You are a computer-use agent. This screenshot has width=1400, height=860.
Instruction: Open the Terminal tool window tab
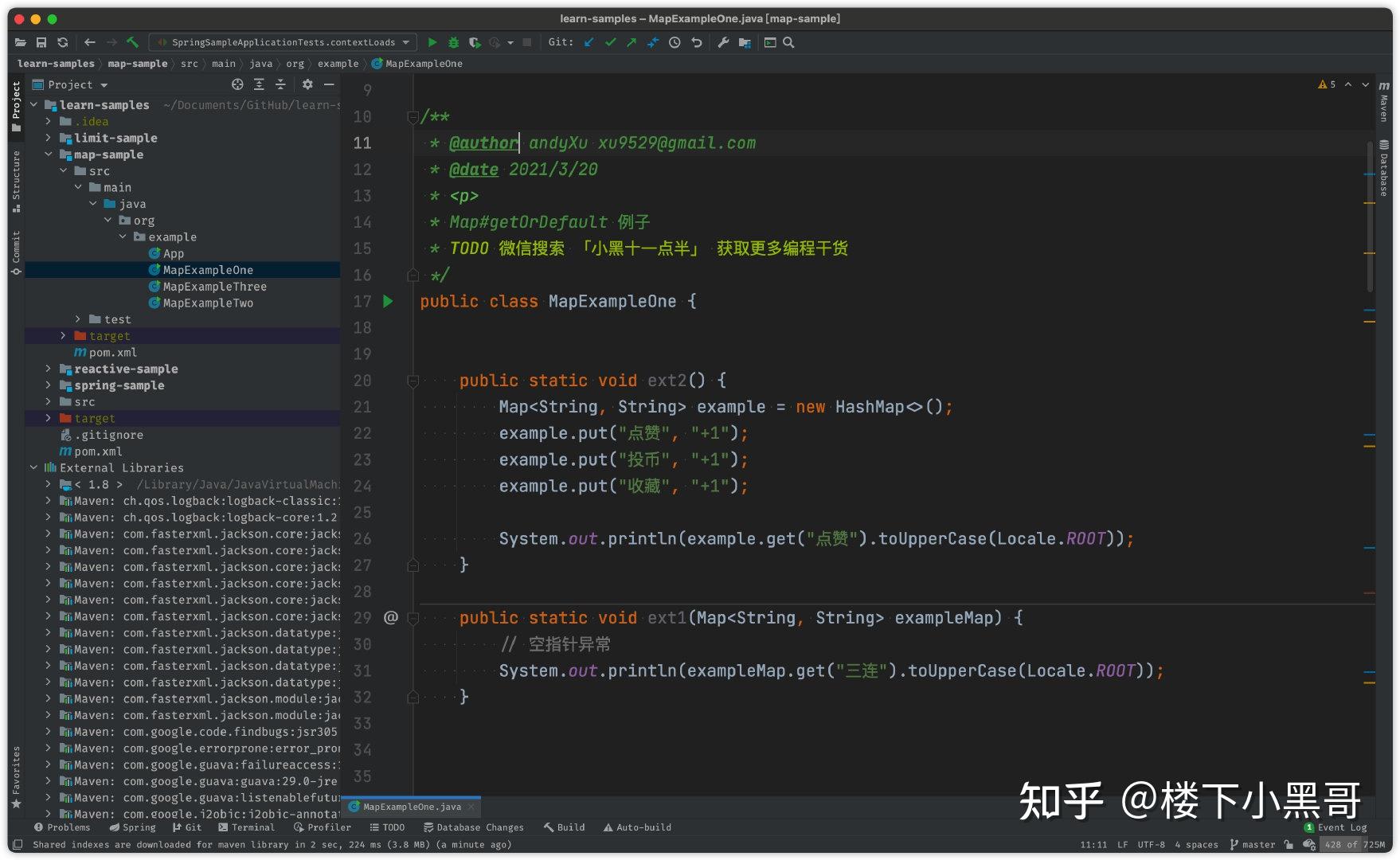pos(246,827)
